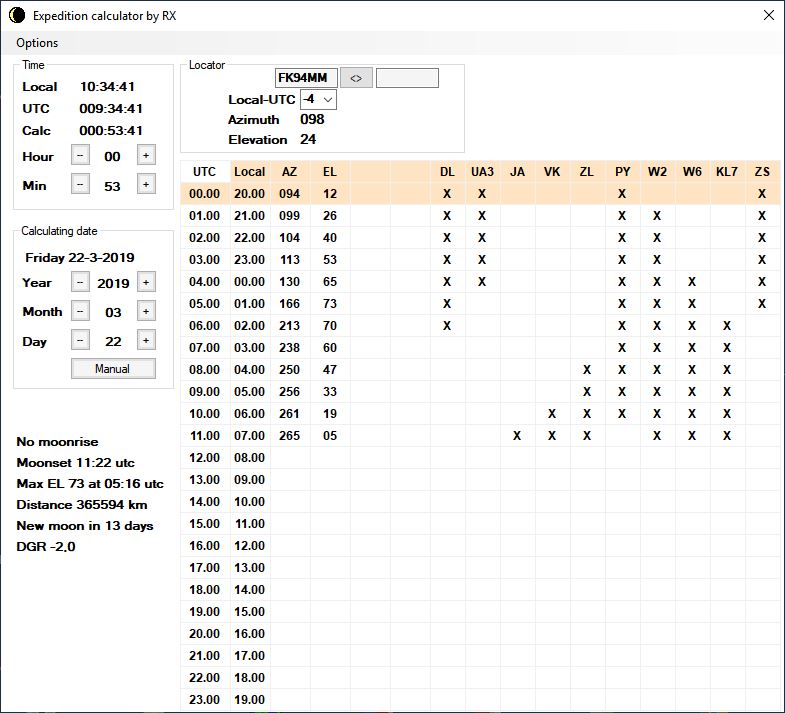785x713 pixels.
Task: Decrease the Hour value with minus button
Action: point(80,155)
